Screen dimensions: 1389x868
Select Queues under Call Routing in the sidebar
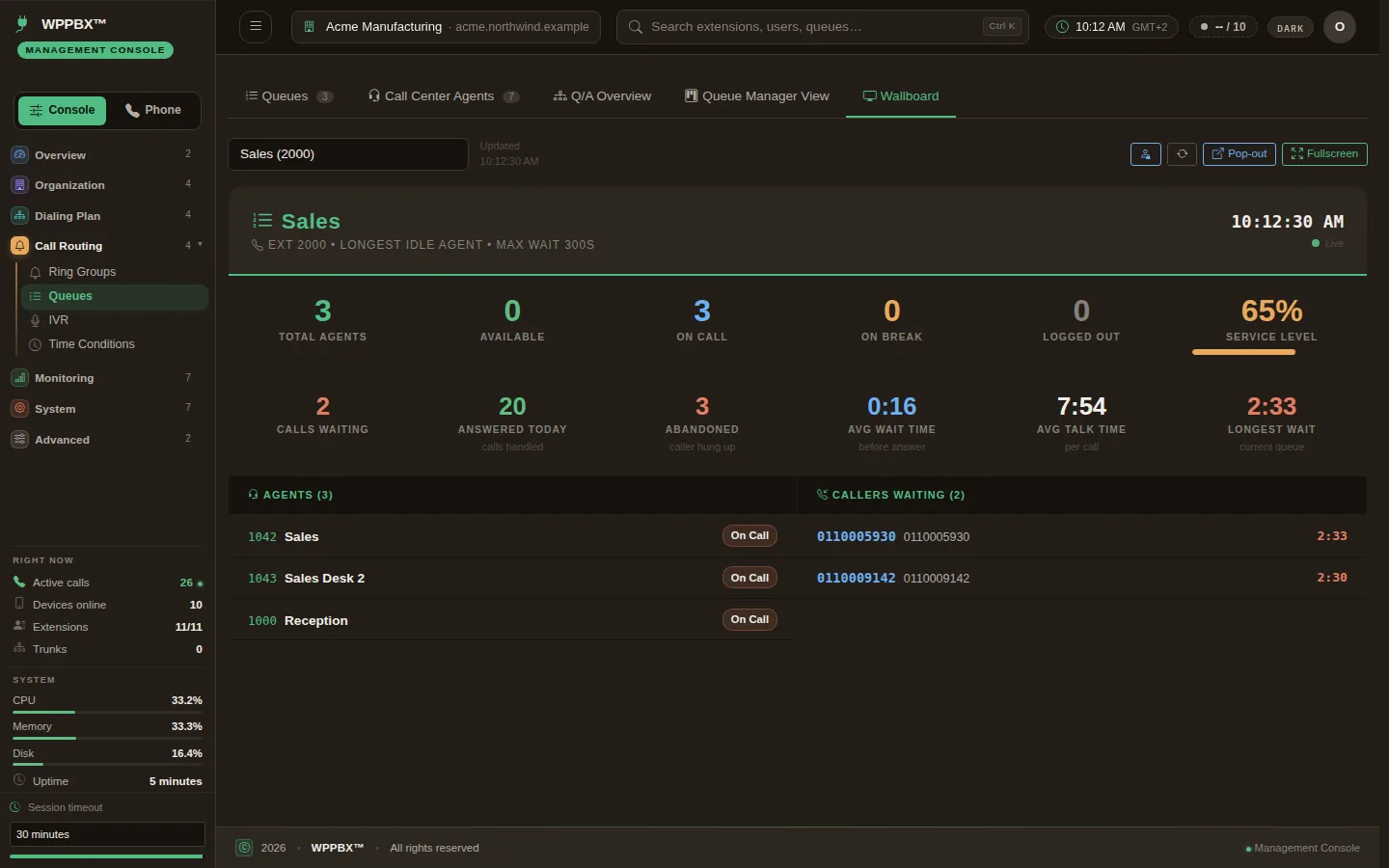click(114, 296)
